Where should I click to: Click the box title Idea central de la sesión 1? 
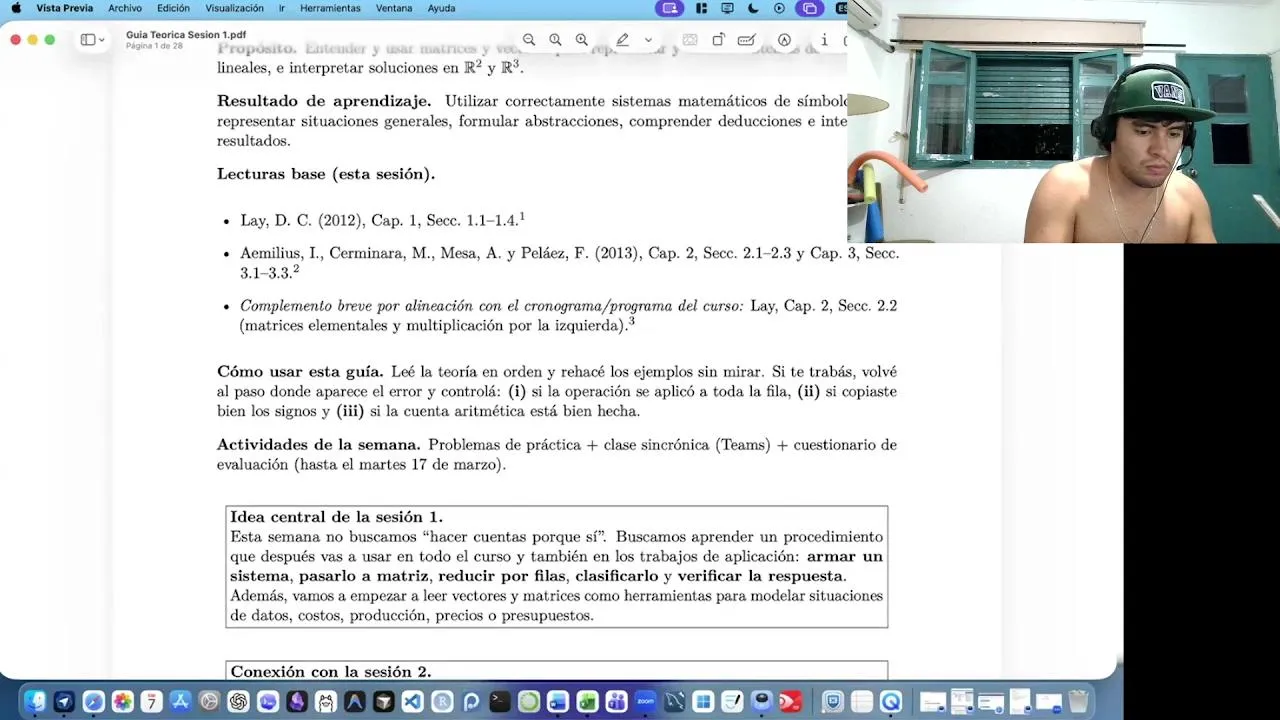click(x=336, y=517)
